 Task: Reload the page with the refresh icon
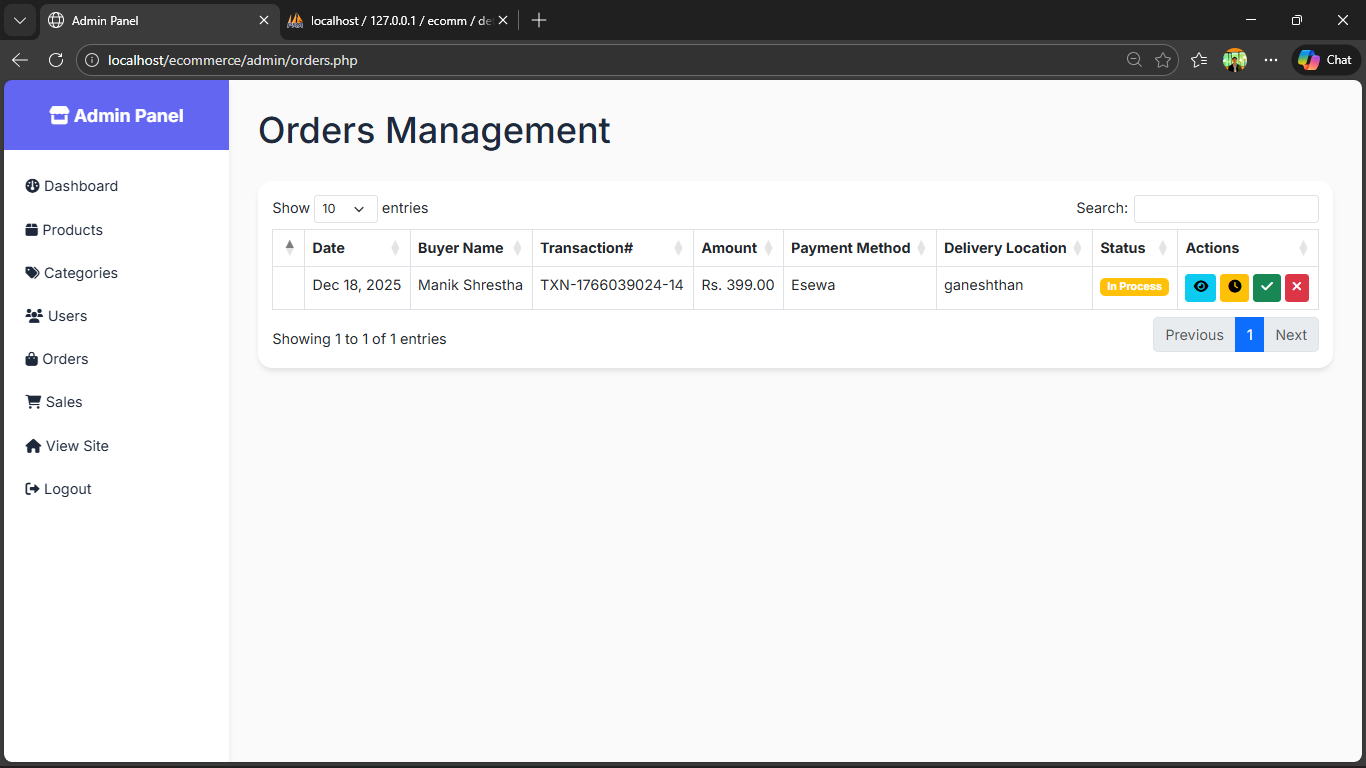[56, 60]
